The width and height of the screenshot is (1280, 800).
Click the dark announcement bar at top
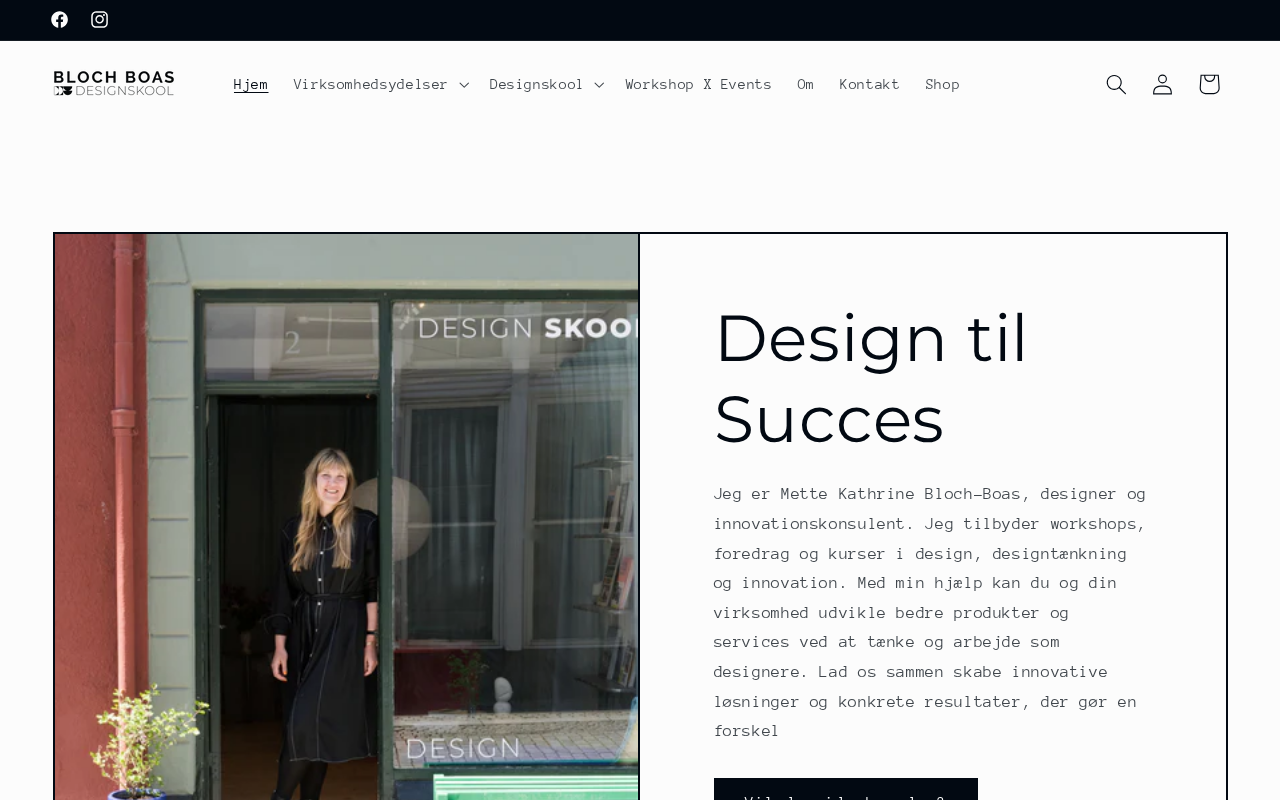(x=640, y=20)
